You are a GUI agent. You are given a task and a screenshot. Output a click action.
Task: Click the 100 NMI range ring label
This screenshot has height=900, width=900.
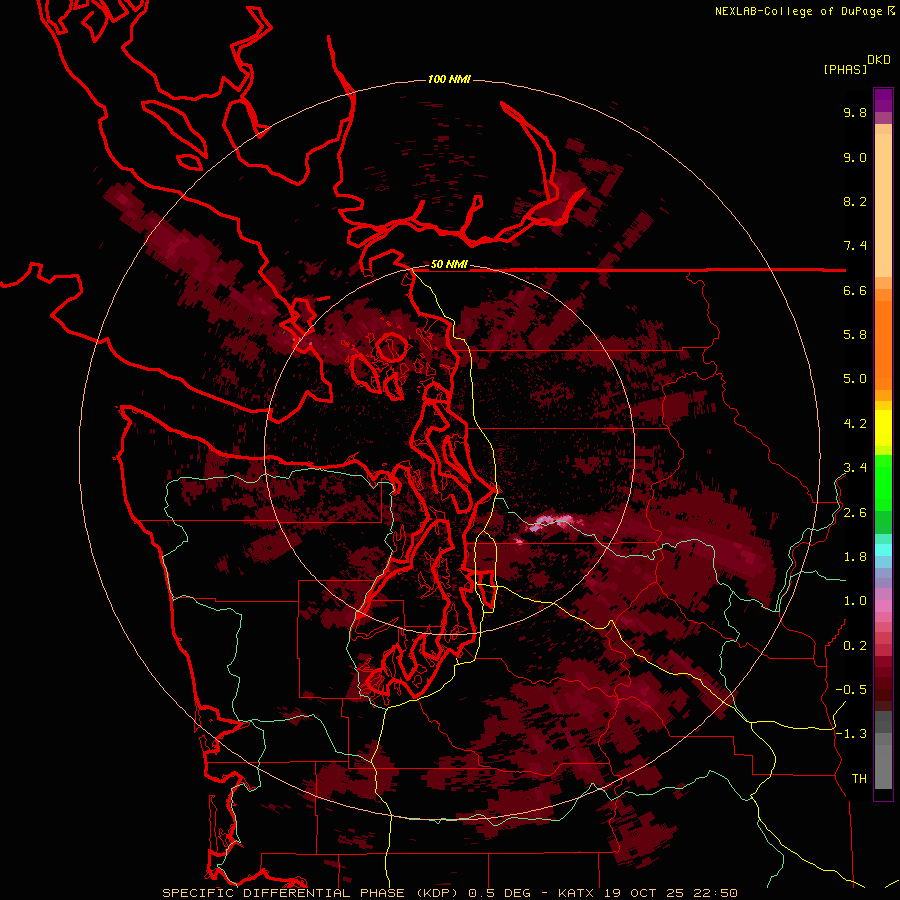point(449,79)
